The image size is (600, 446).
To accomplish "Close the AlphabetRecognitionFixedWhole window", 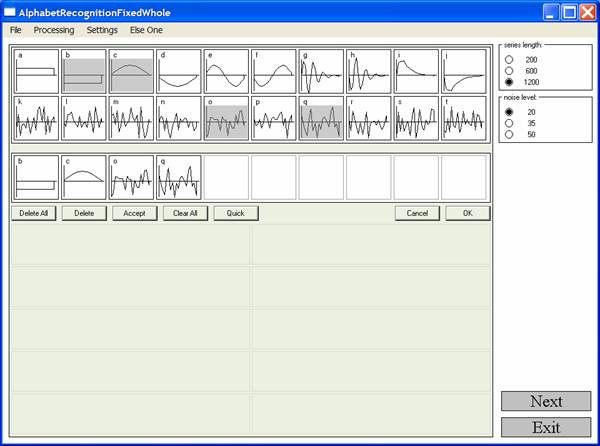I will [x=587, y=12].
